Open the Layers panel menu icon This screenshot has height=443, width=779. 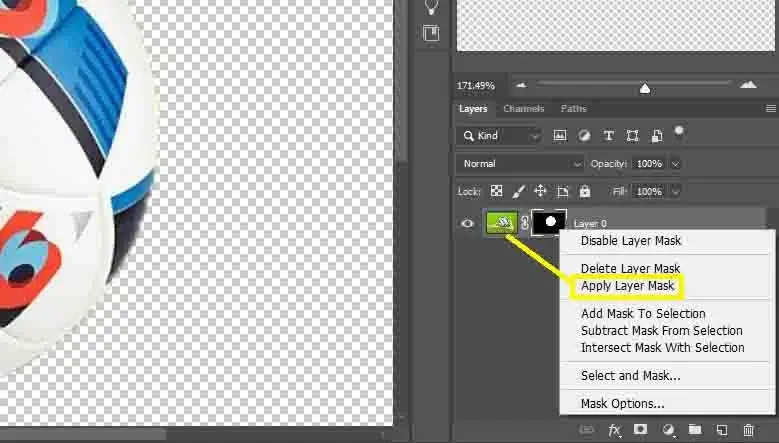(x=771, y=108)
